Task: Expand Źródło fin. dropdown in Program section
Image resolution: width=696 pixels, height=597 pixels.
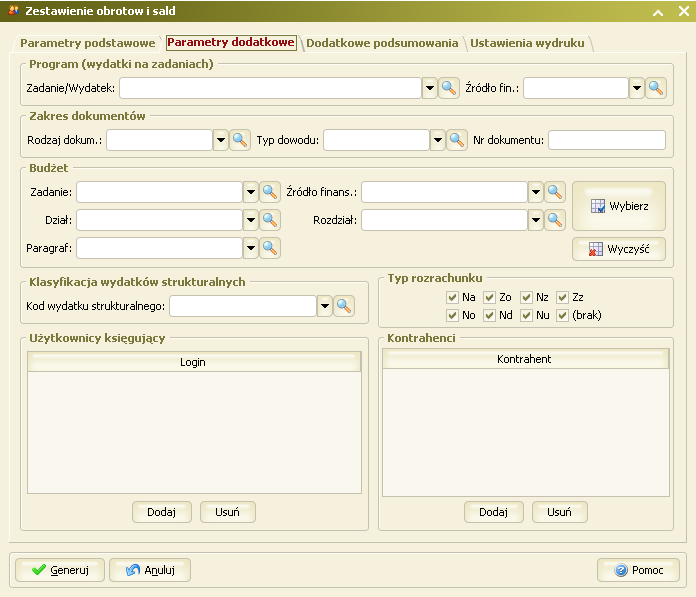Action: click(x=637, y=88)
